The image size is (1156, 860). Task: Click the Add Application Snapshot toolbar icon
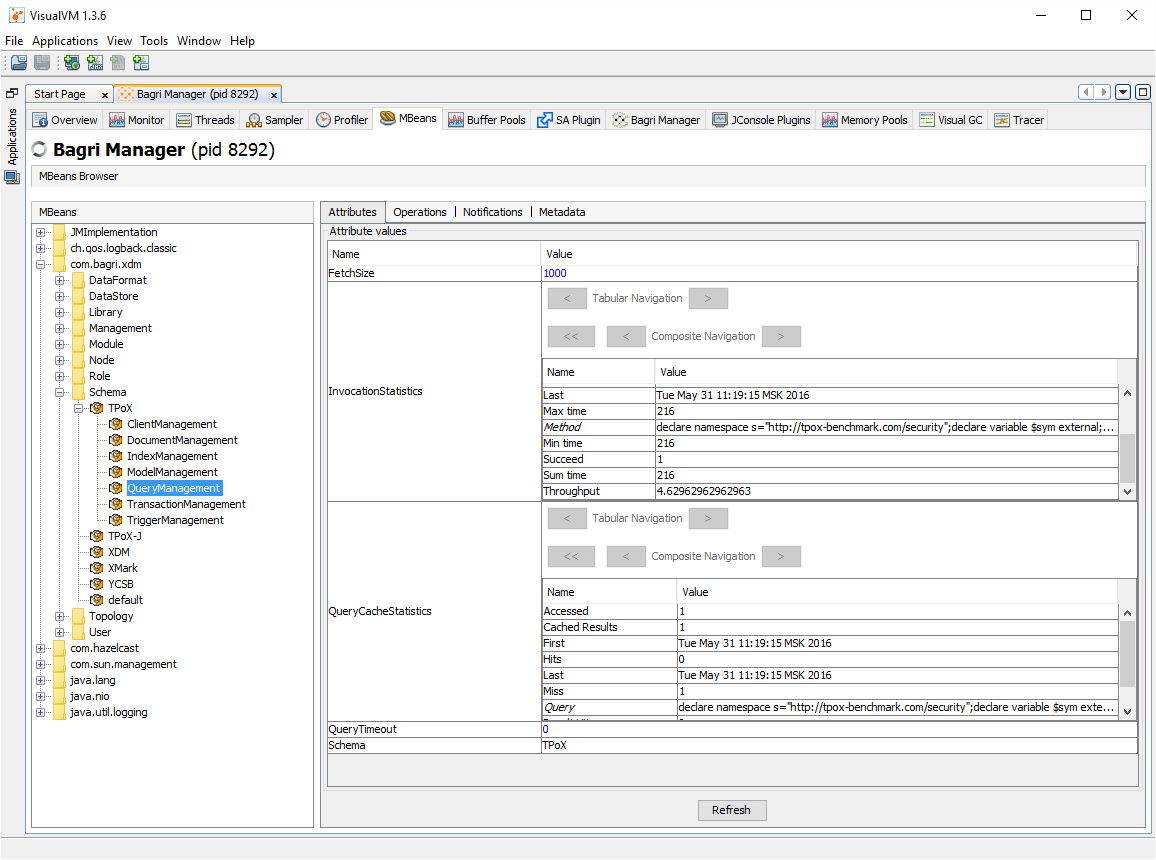(141, 63)
